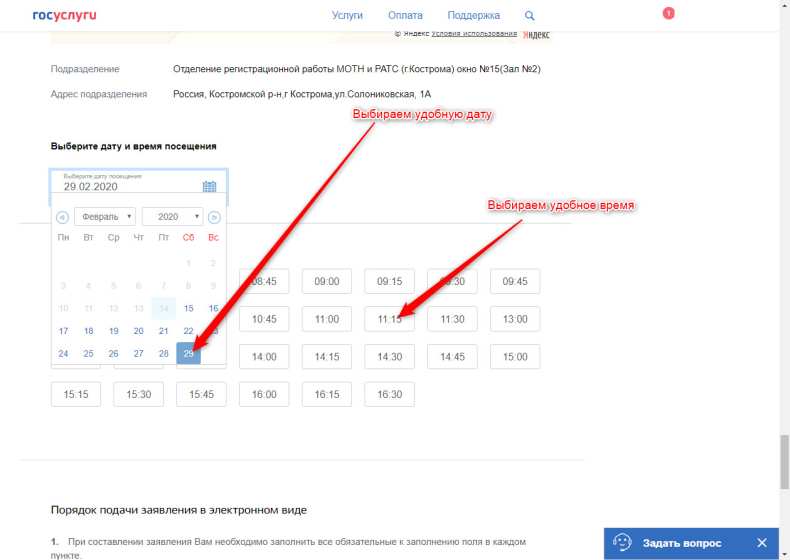Open the calendar icon in date field
The height and width of the screenshot is (560, 790).
(x=209, y=186)
